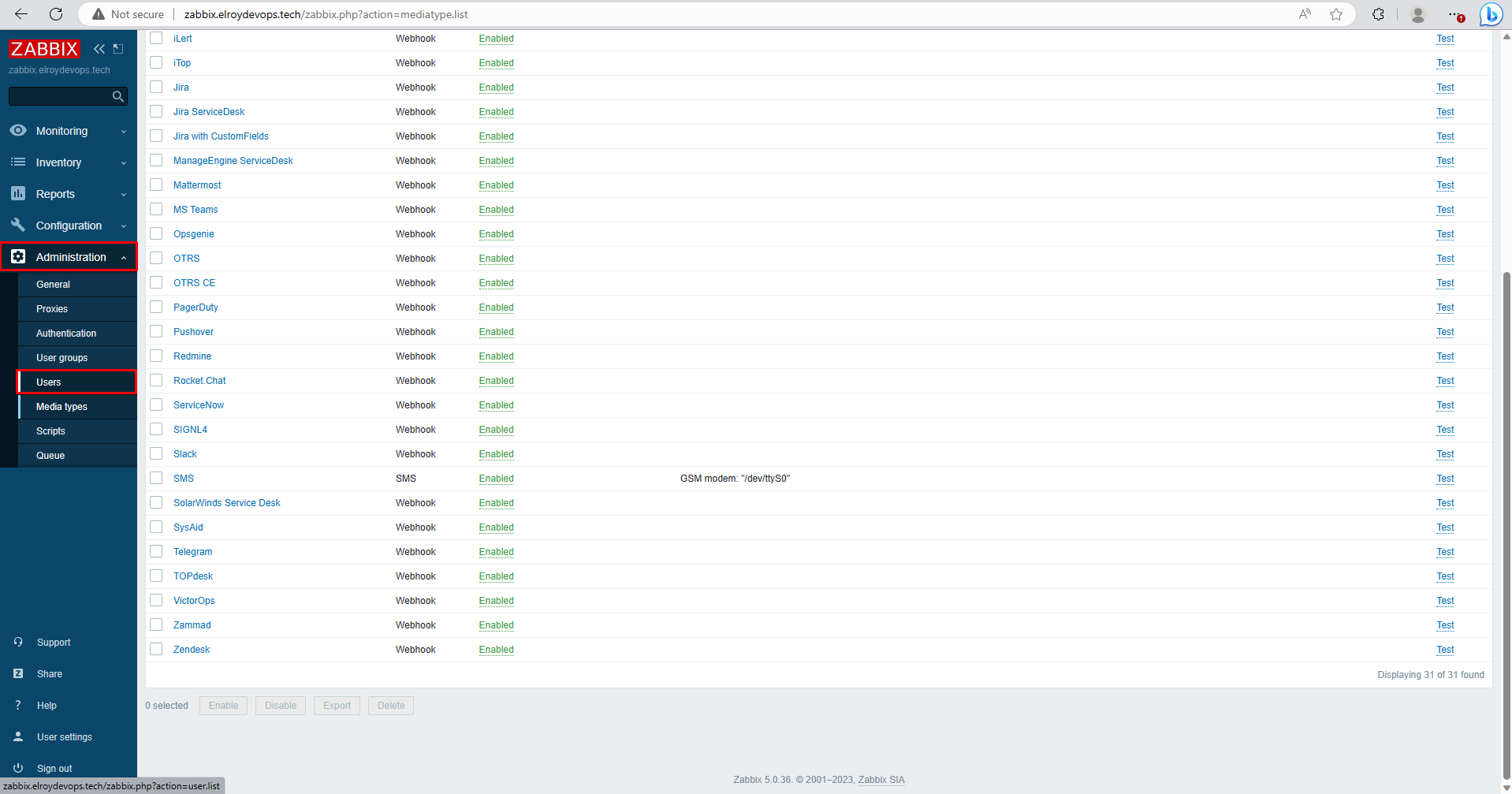Collapse the sidebar with double-chevron icon

tap(99, 49)
